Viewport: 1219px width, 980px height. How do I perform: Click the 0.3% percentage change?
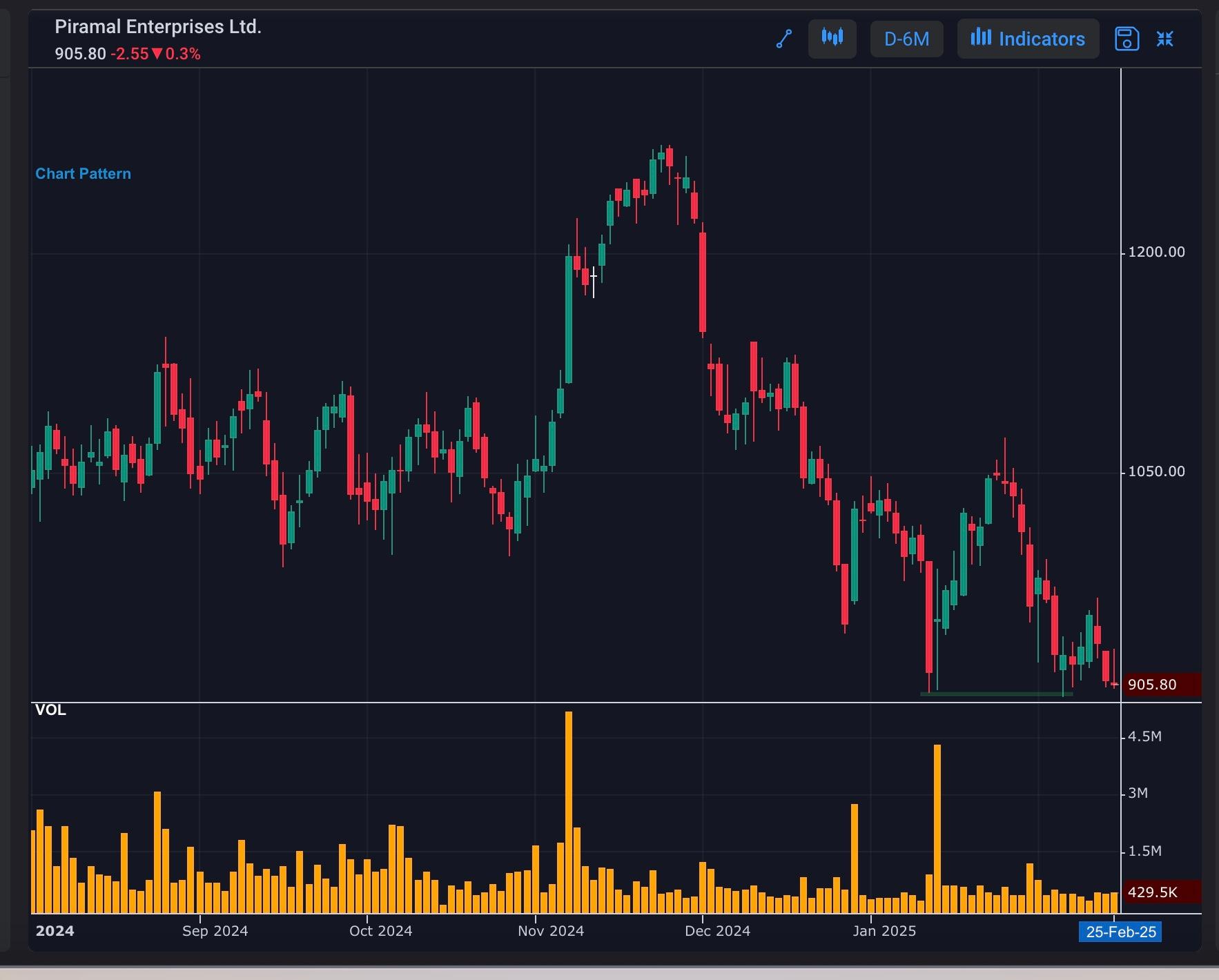(183, 54)
